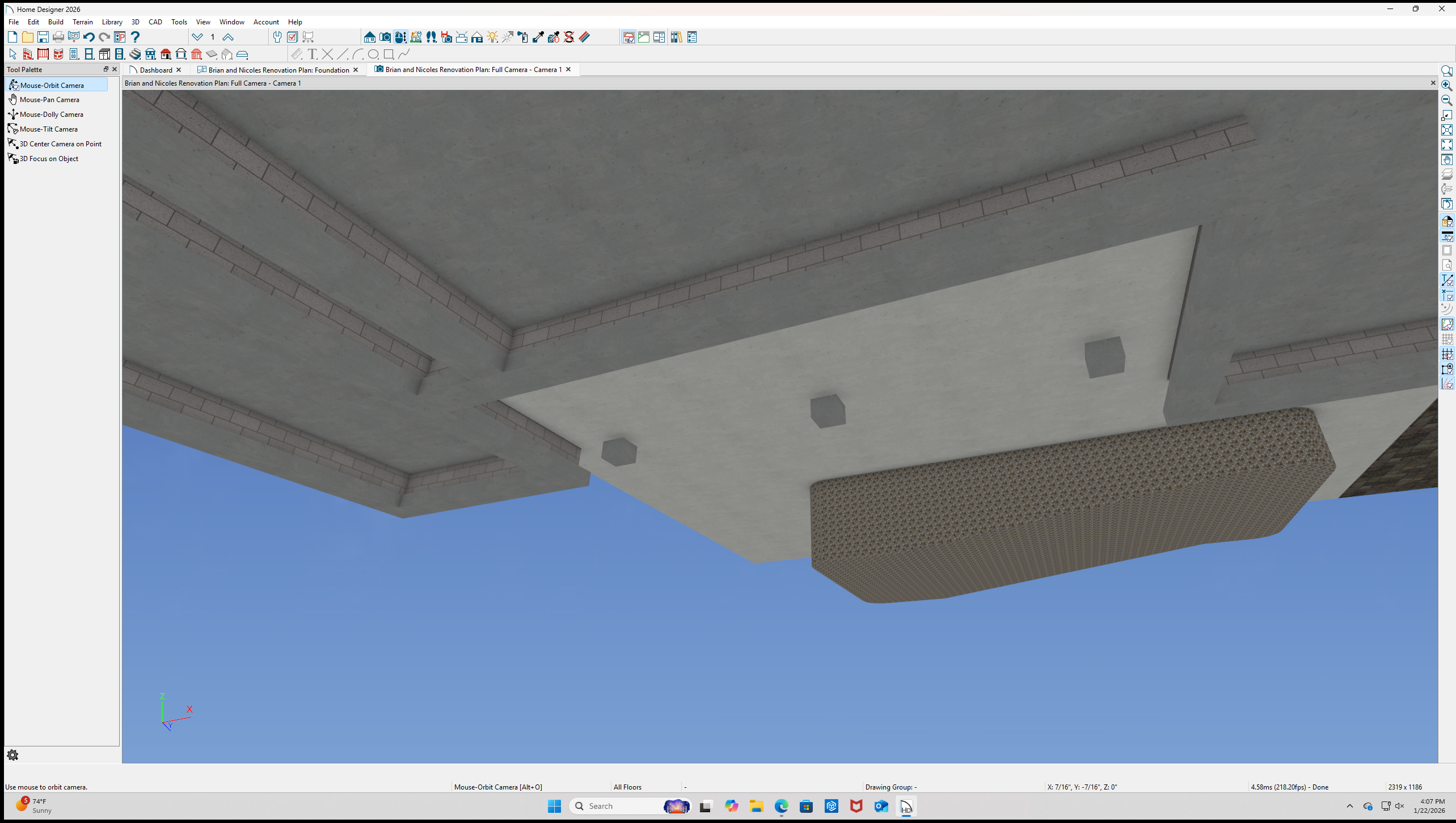This screenshot has width=1456, height=823.
Task: Select the Text tool icon
Action: pyautogui.click(x=312, y=54)
